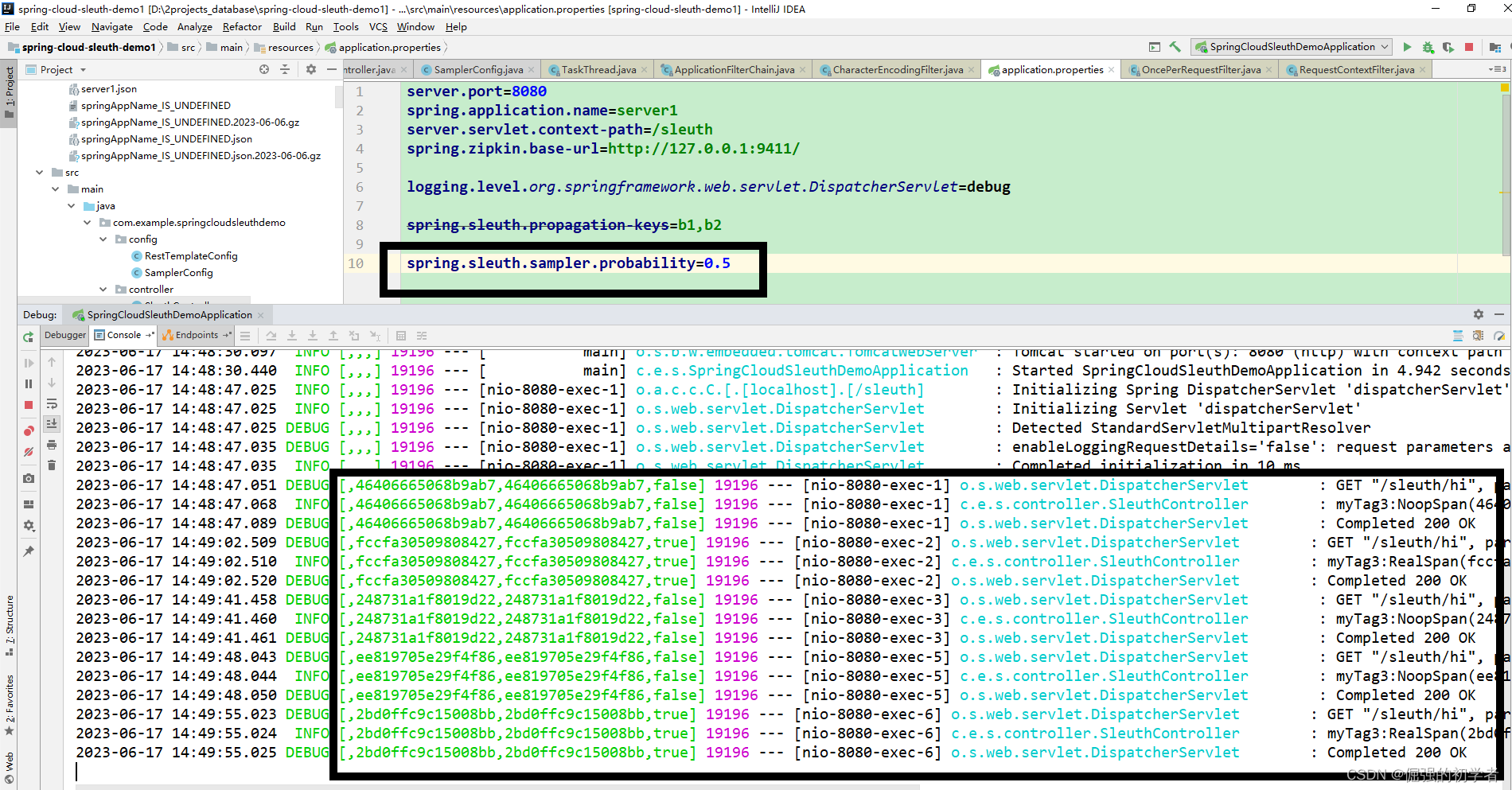1512x790 pixels.
Task: Switch to TaskThread.java tab
Action: coord(598,70)
